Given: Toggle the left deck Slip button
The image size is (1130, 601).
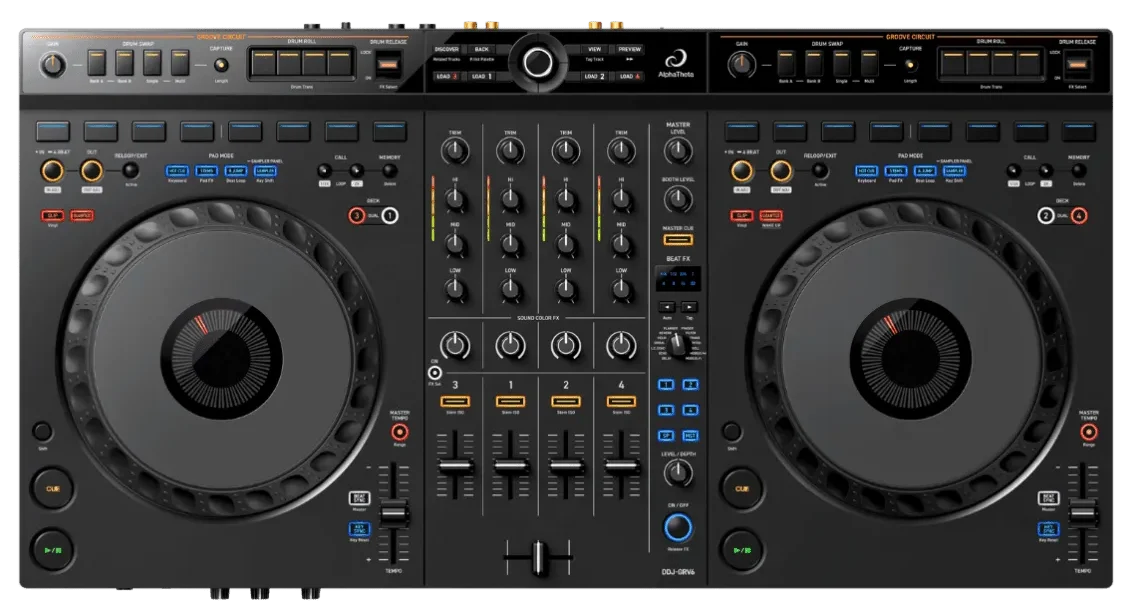Looking at the screenshot, I should pyautogui.click(x=52, y=215).
